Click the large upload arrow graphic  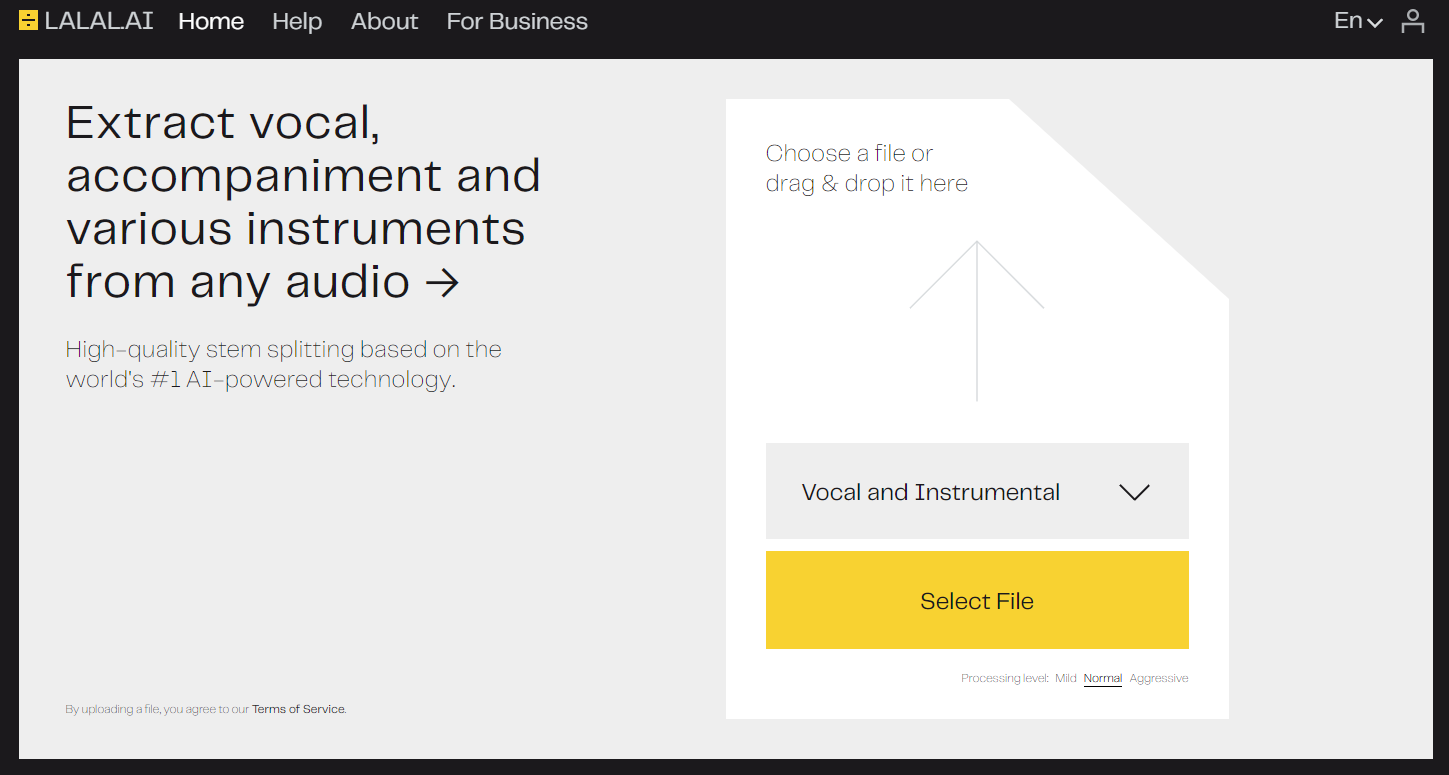click(x=977, y=320)
